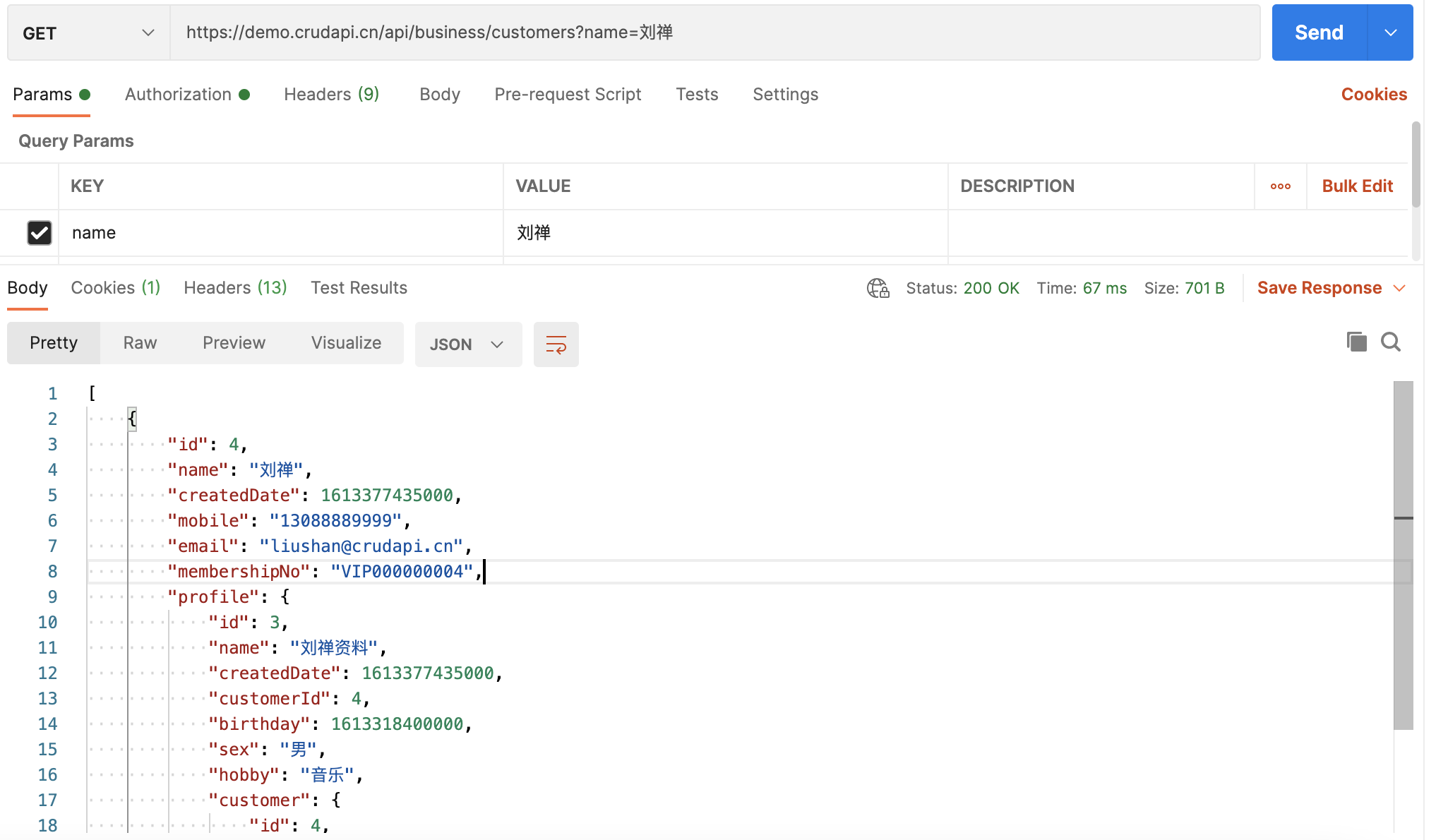Image resolution: width=1436 pixels, height=840 pixels.
Task: Select the Raw response view
Action: pos(140,343)
